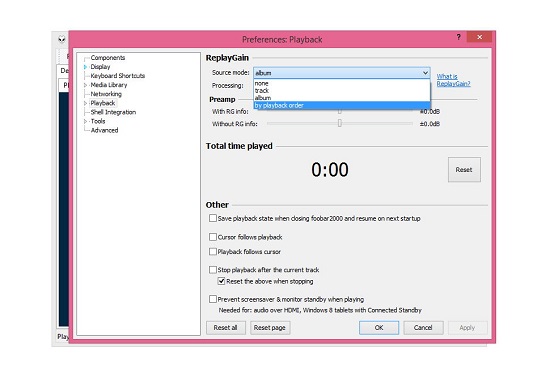Click Apply button

(467, 328)
